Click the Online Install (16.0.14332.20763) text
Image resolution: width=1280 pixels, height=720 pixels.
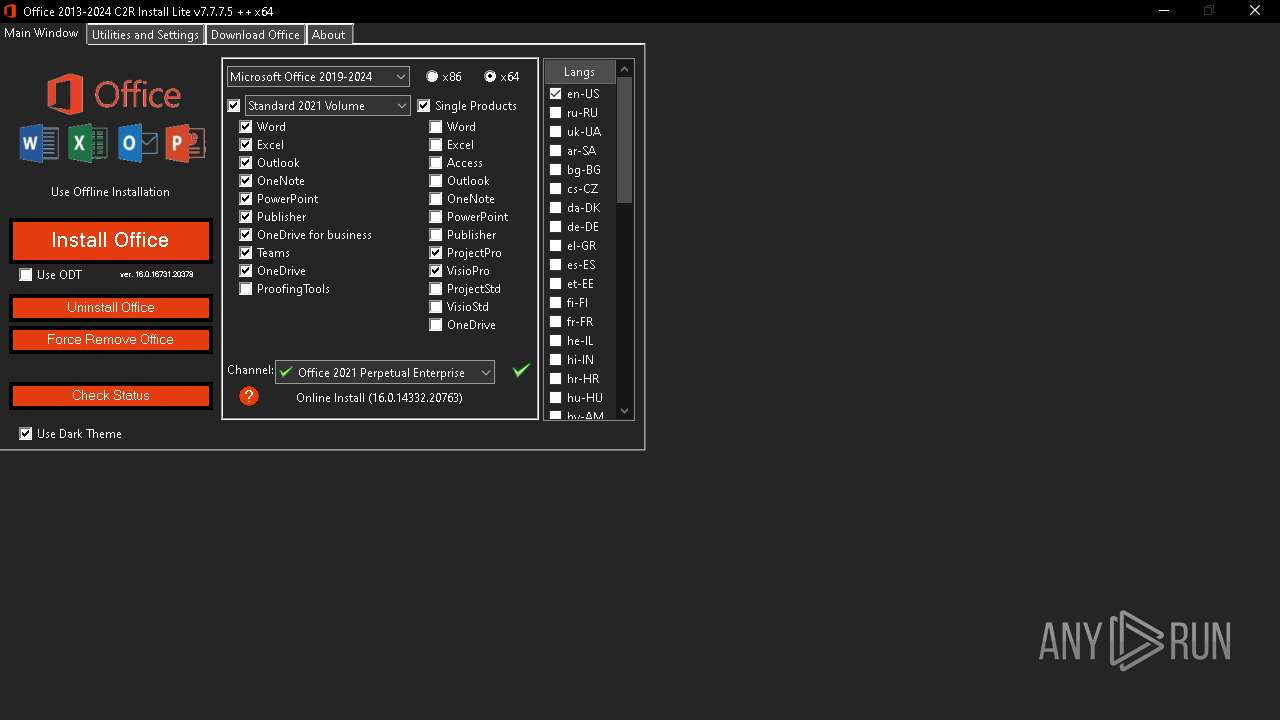point(379,398)
